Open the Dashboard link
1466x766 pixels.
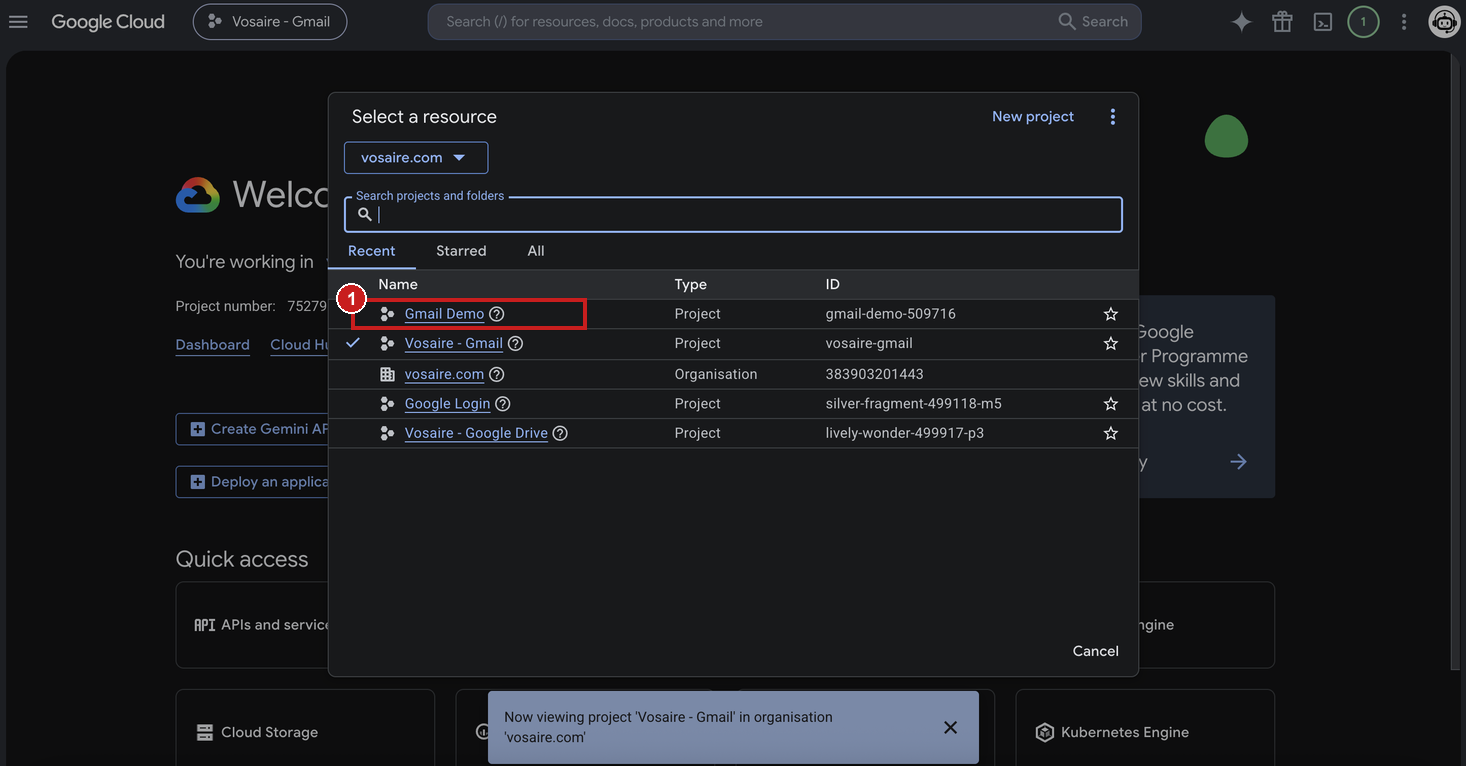point(213,345)
